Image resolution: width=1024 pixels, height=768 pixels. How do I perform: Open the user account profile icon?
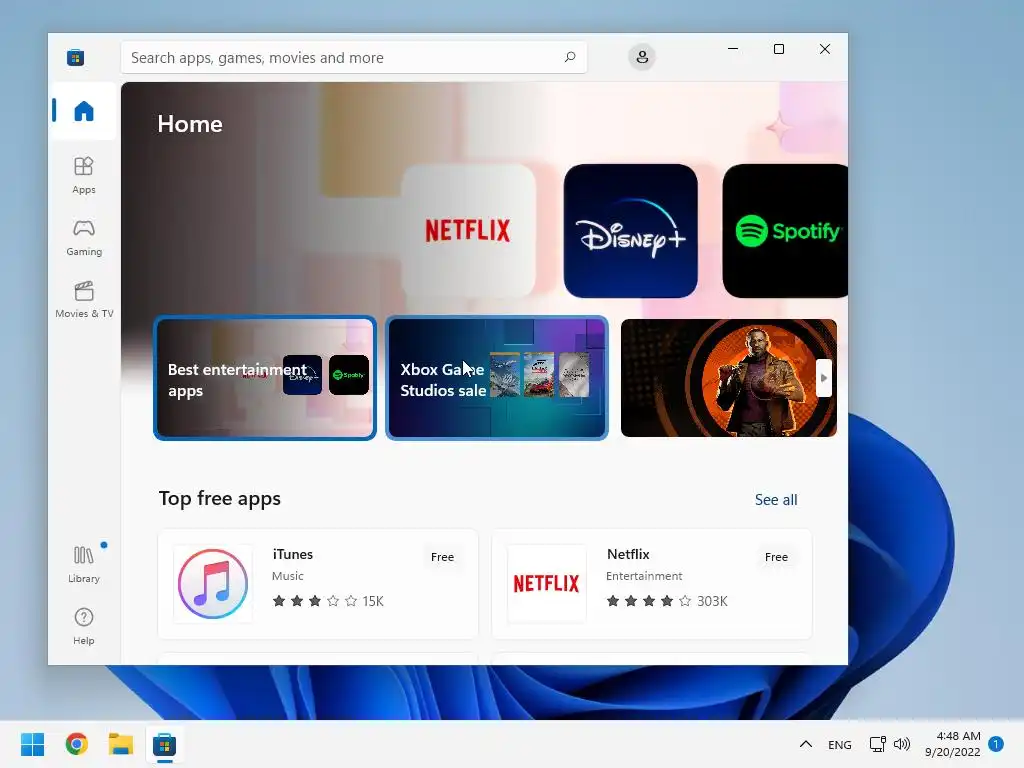tap(642, 57)
